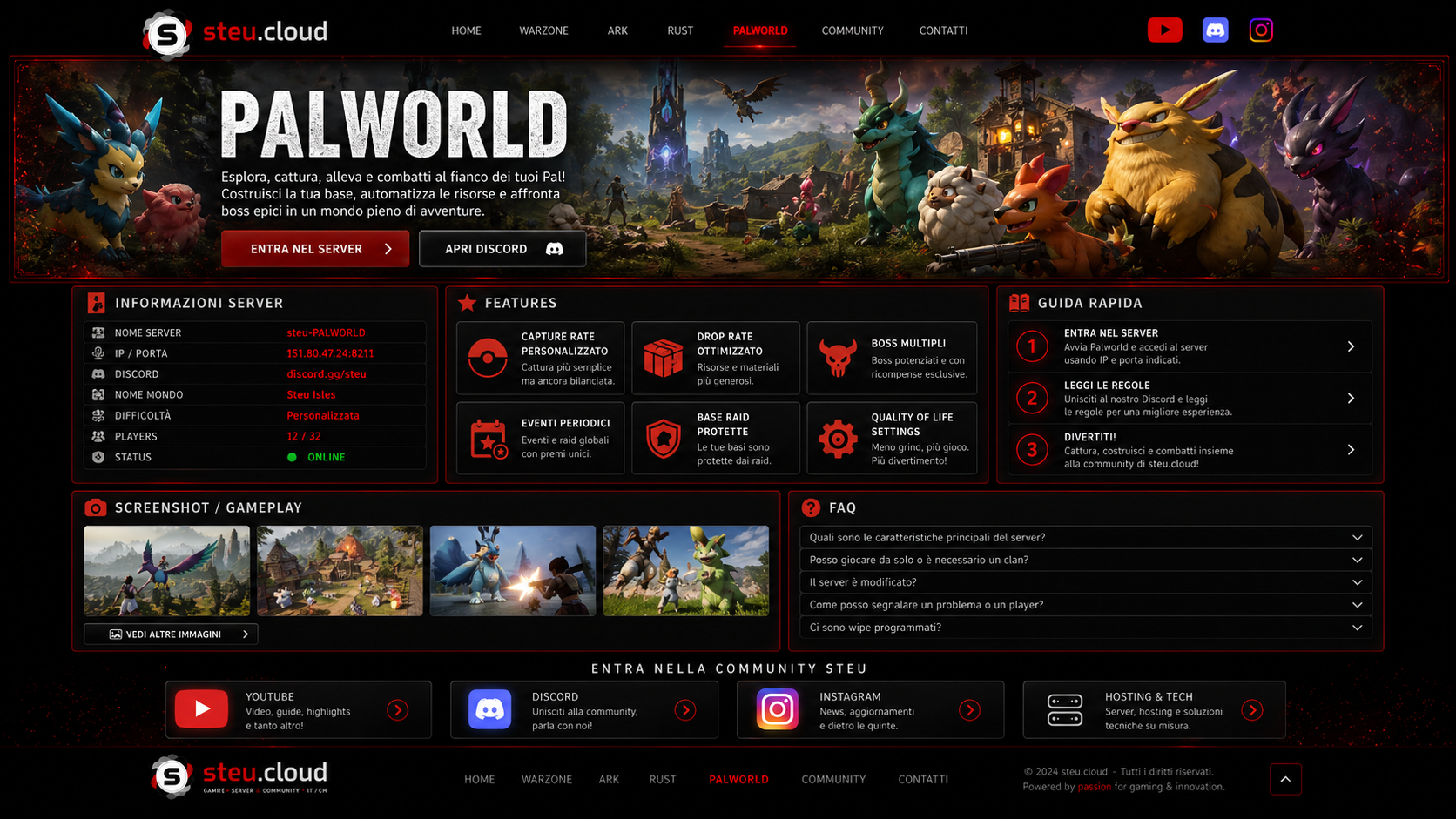1456x819 pixels.
Task: Click the arrow circle on YouTube card
Action: point(397,710)
